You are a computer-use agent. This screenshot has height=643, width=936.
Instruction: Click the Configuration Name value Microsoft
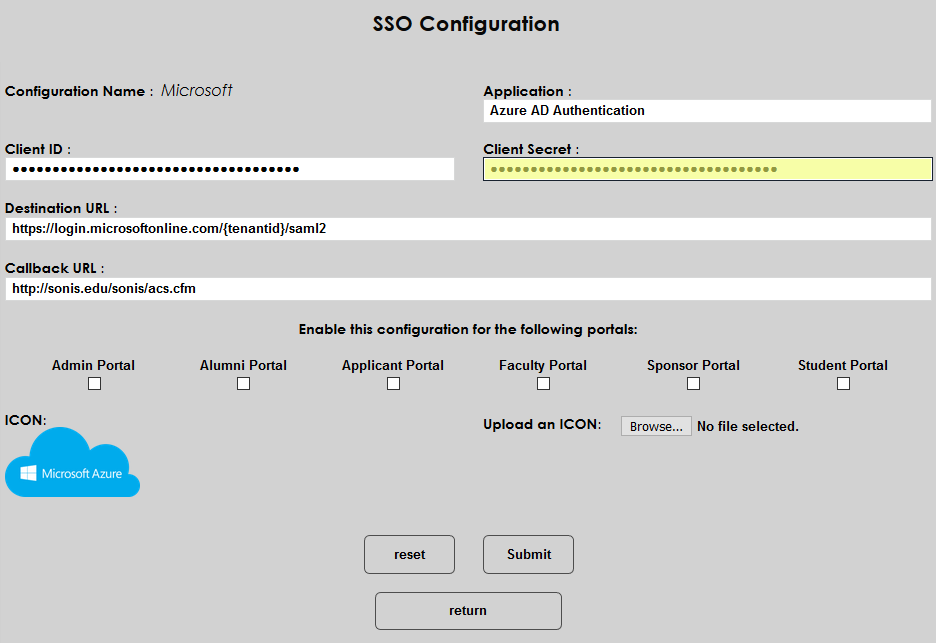[x=197, y=91]
